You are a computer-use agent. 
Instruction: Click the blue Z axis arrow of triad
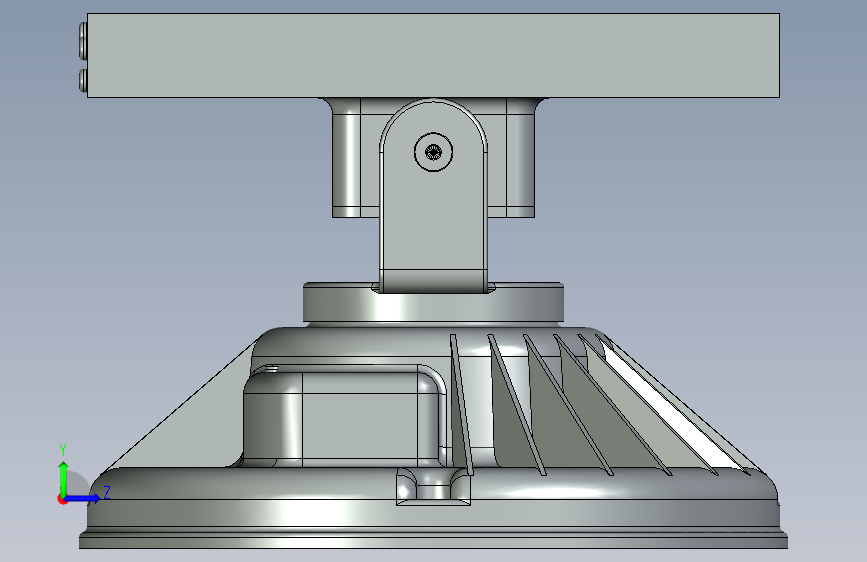coord(82,498)
